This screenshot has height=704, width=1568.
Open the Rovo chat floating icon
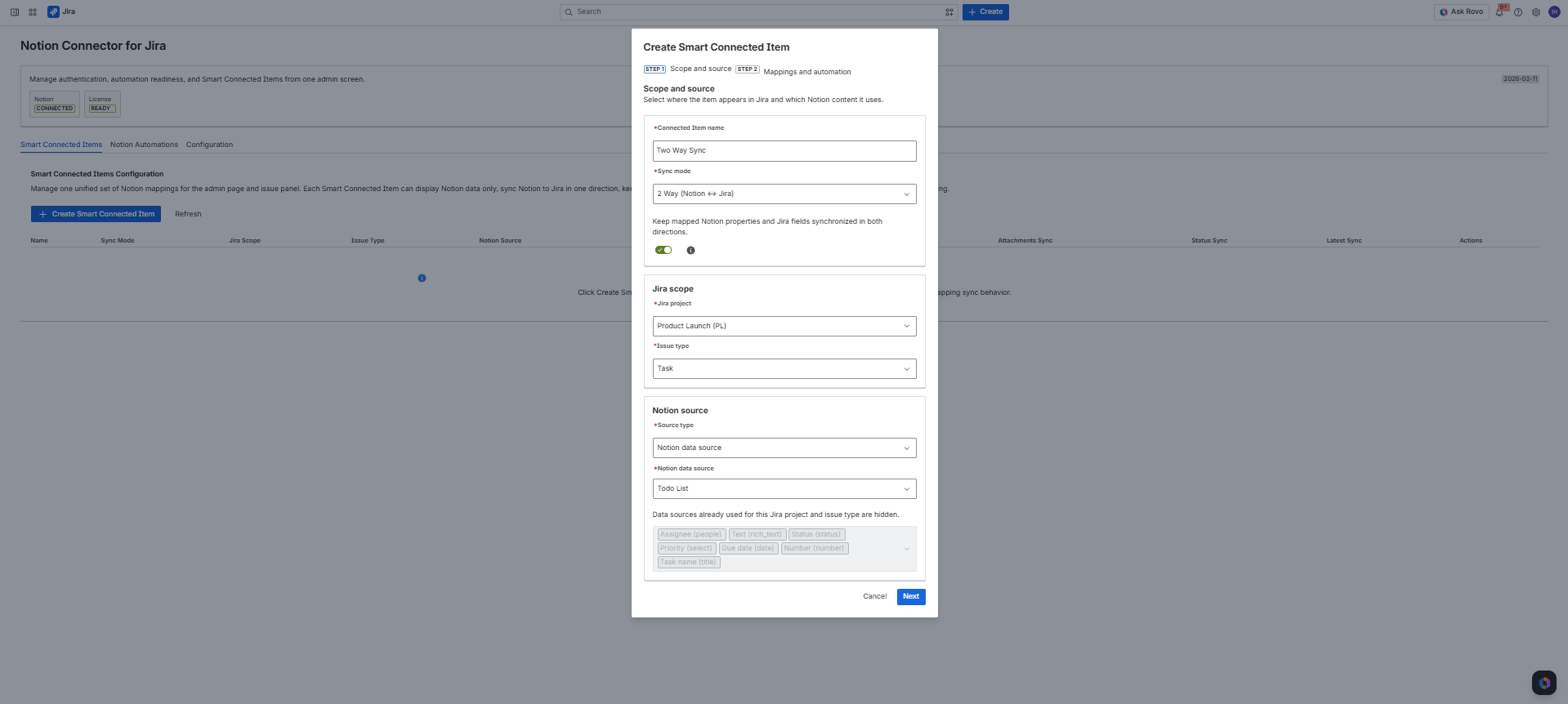1543,683
